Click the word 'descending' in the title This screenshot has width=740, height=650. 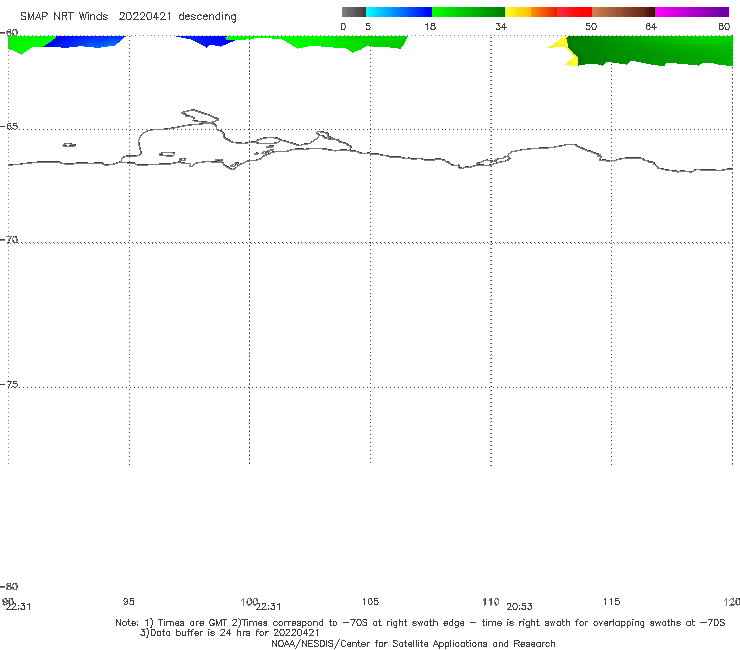tap(207, 17)
